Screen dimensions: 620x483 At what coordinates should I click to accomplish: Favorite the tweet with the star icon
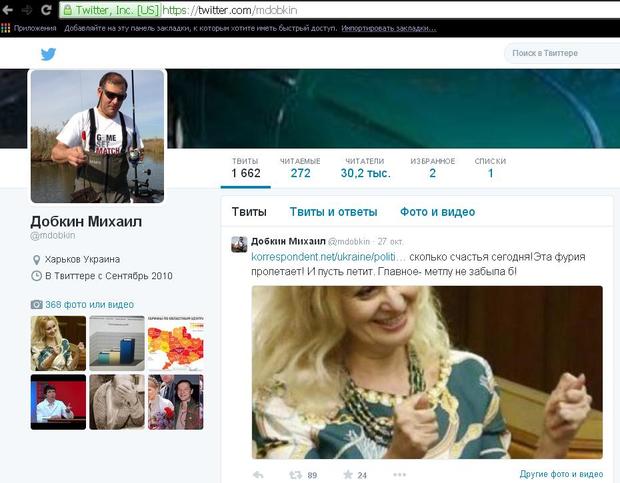[348, 474]
